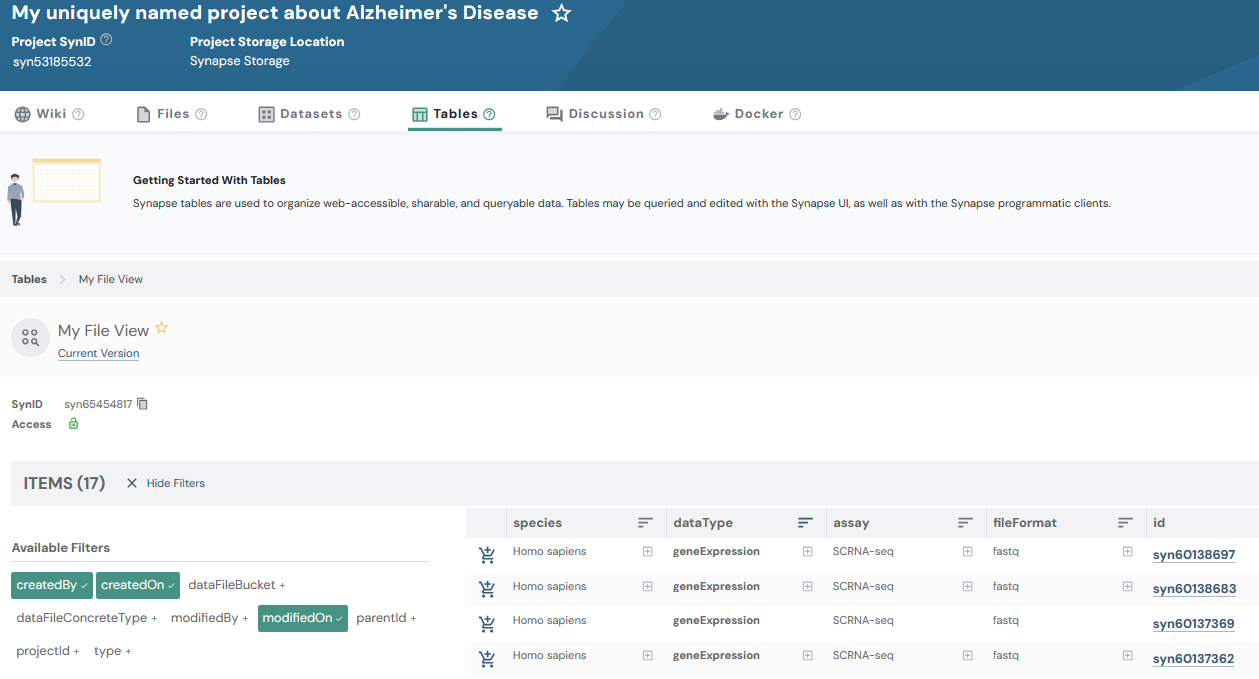This screenshot has height=679, width=1259.
Task: Switch to the Files tab
Action: click(x=172, y=114)
